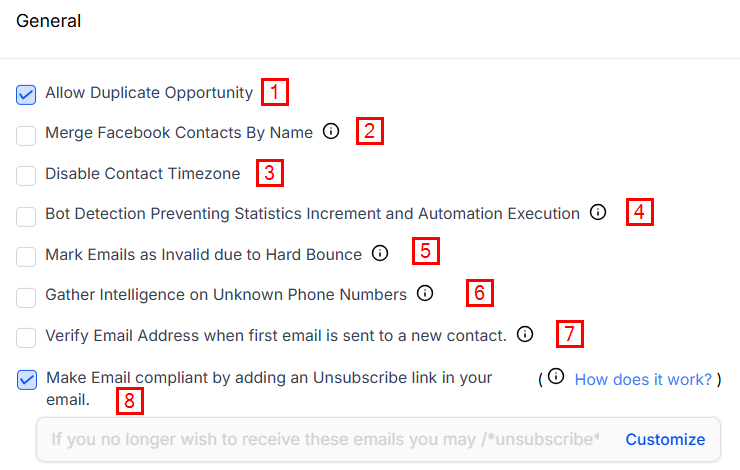740x470 pixels.
Task: Click info icon before How does it work
Action: coord(556,377)
